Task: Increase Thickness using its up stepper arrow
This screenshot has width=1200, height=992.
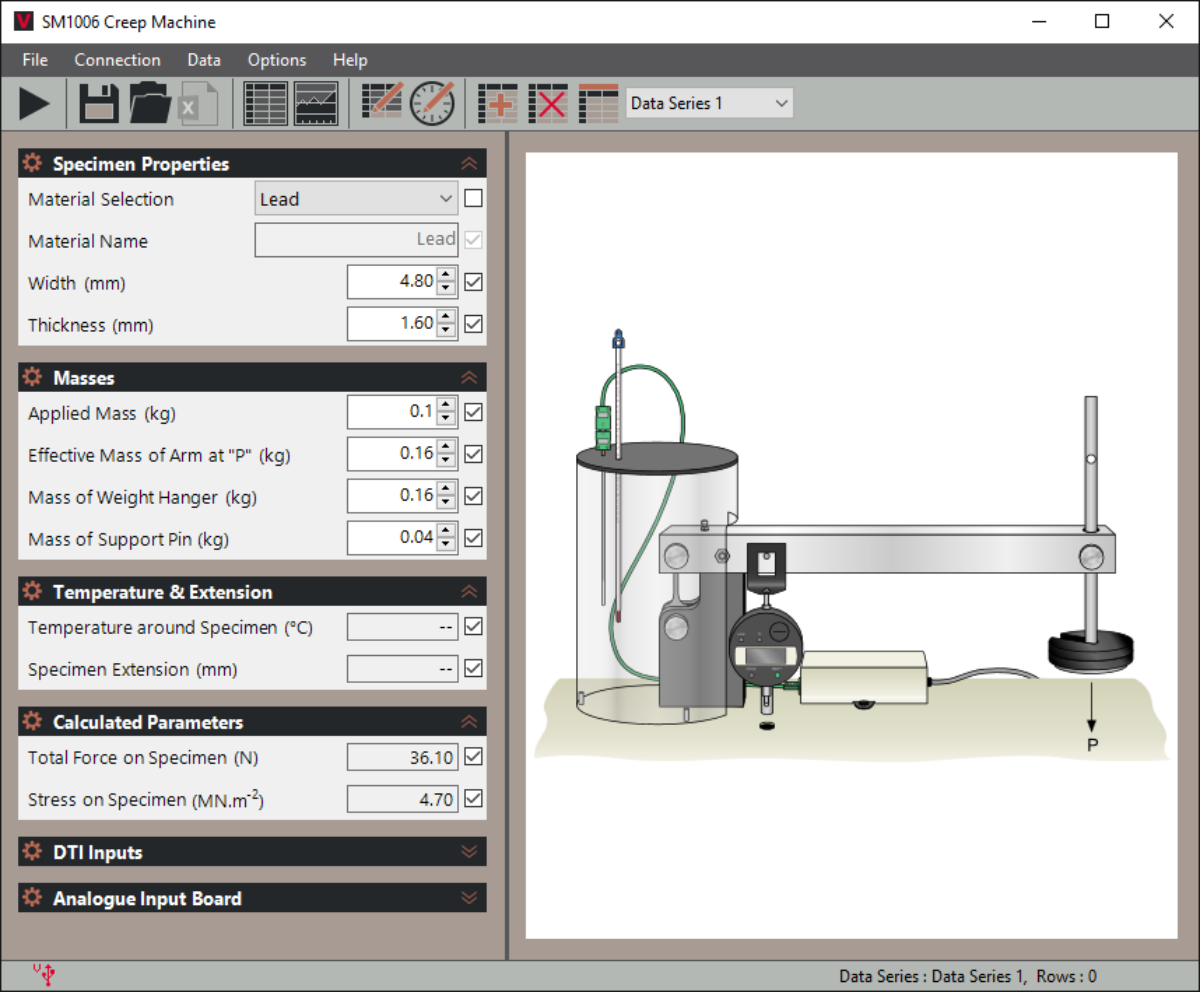Action: [448, 318]
